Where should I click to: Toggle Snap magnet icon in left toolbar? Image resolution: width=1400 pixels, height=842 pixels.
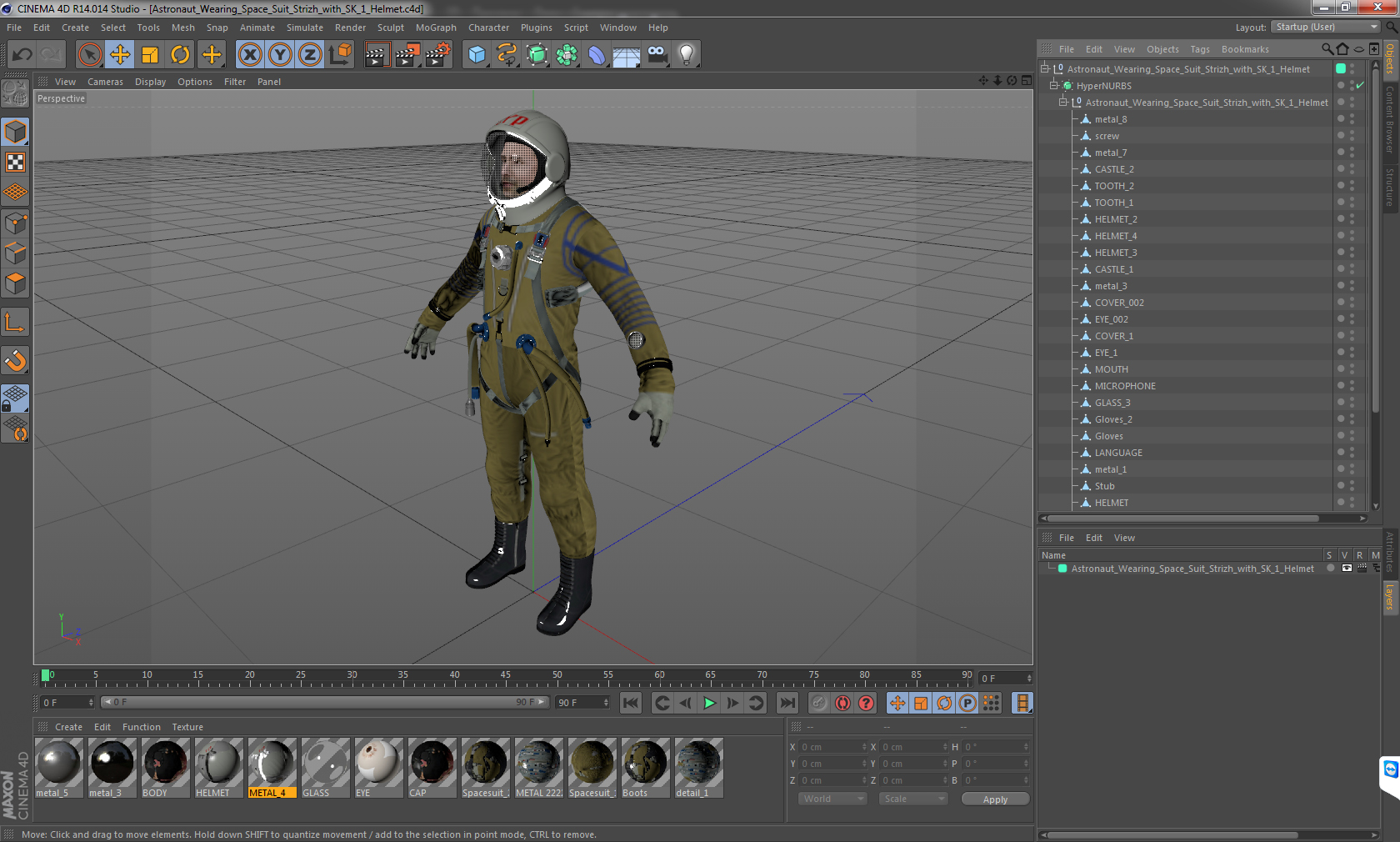pos(15,360)
